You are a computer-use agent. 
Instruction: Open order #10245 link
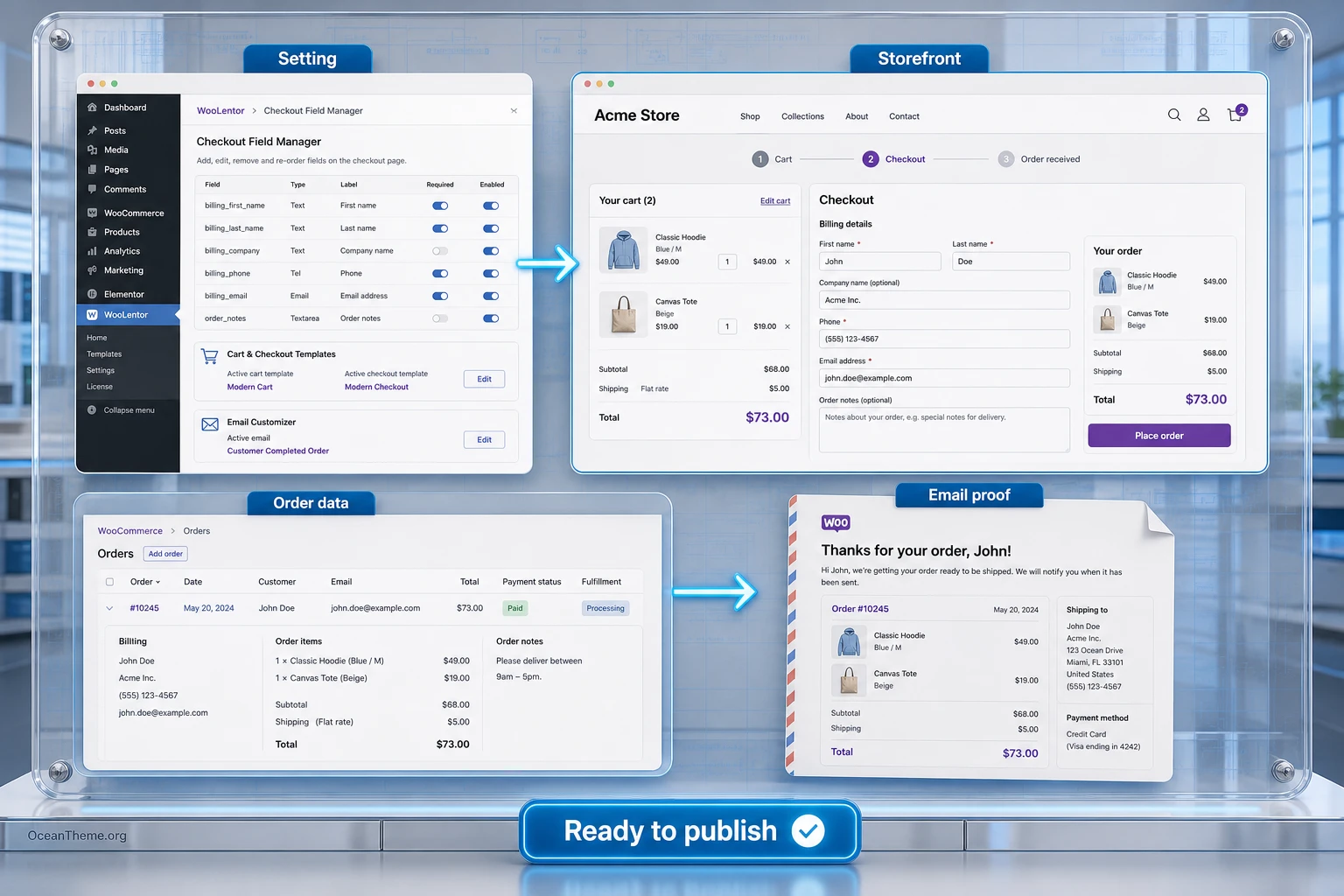(144, 608)
